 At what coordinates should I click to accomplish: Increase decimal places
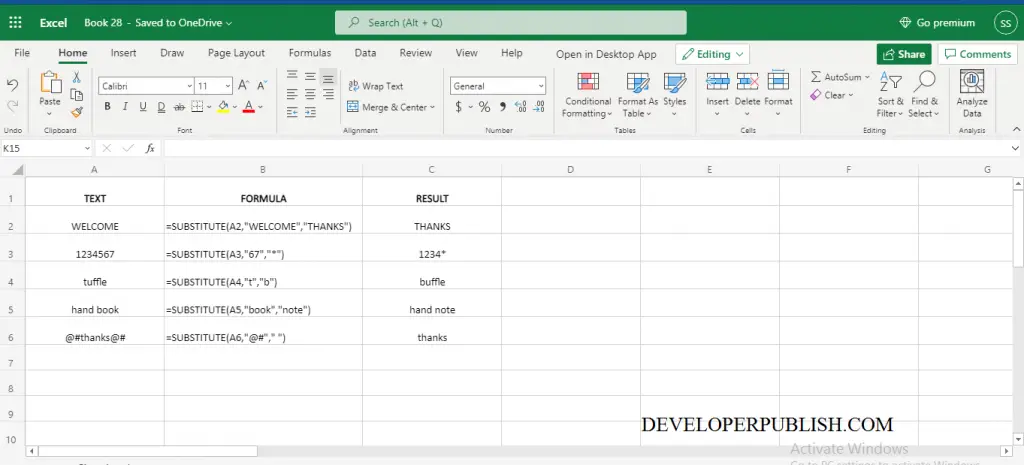coord(520,106)
